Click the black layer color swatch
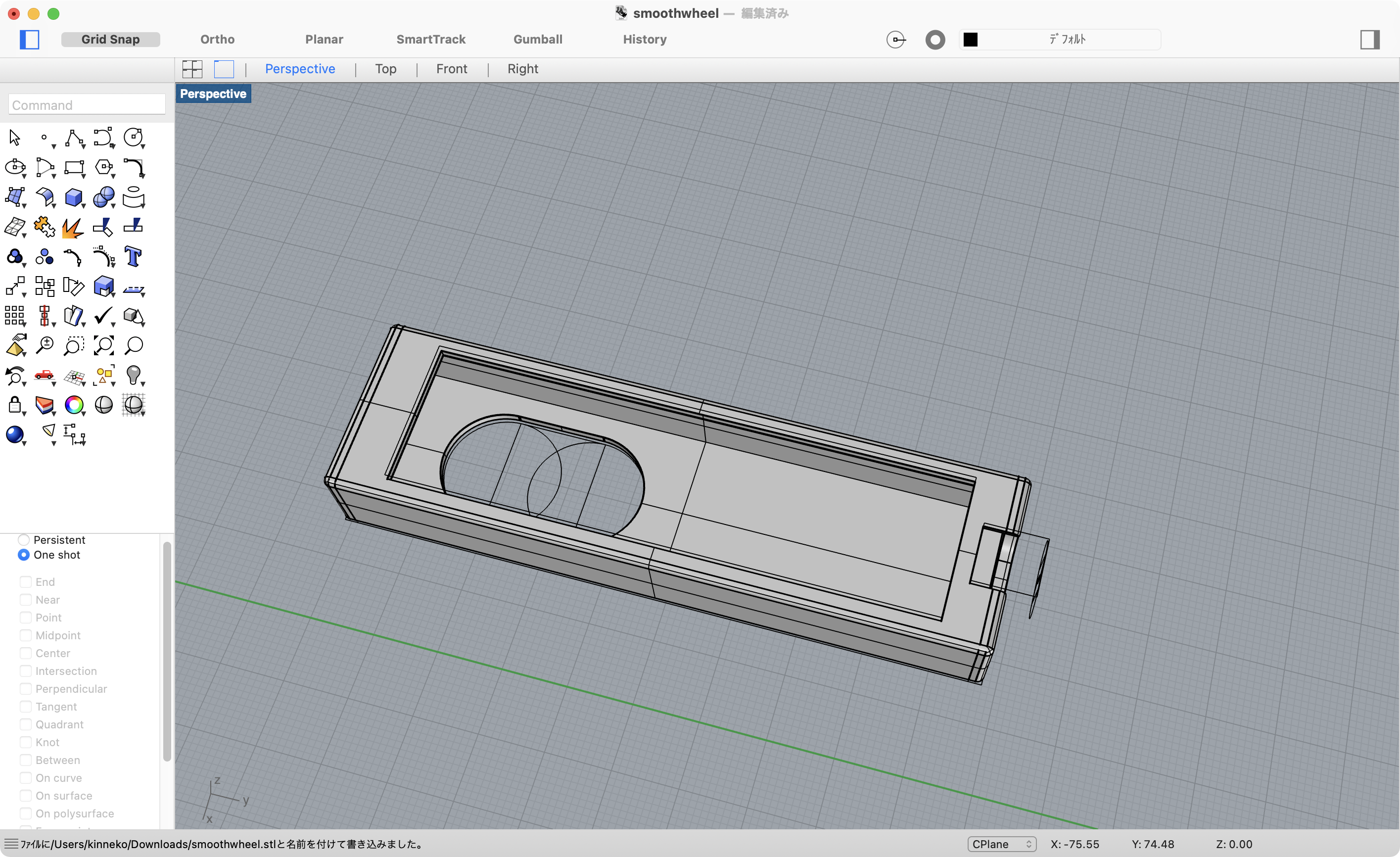Viewport: 1400px width, 857px height. pos(971,39)
